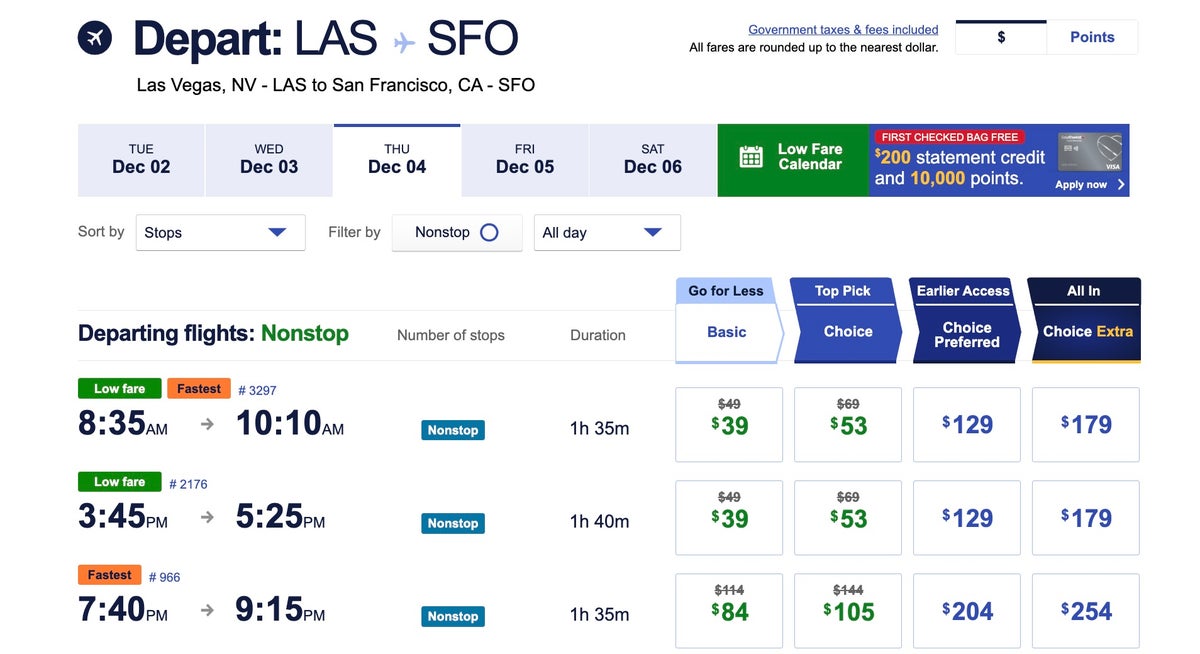Click the Nonstop badge for 3:45PM flight
This screenshot has width=1200, height=654.
(x=453, y=523)
